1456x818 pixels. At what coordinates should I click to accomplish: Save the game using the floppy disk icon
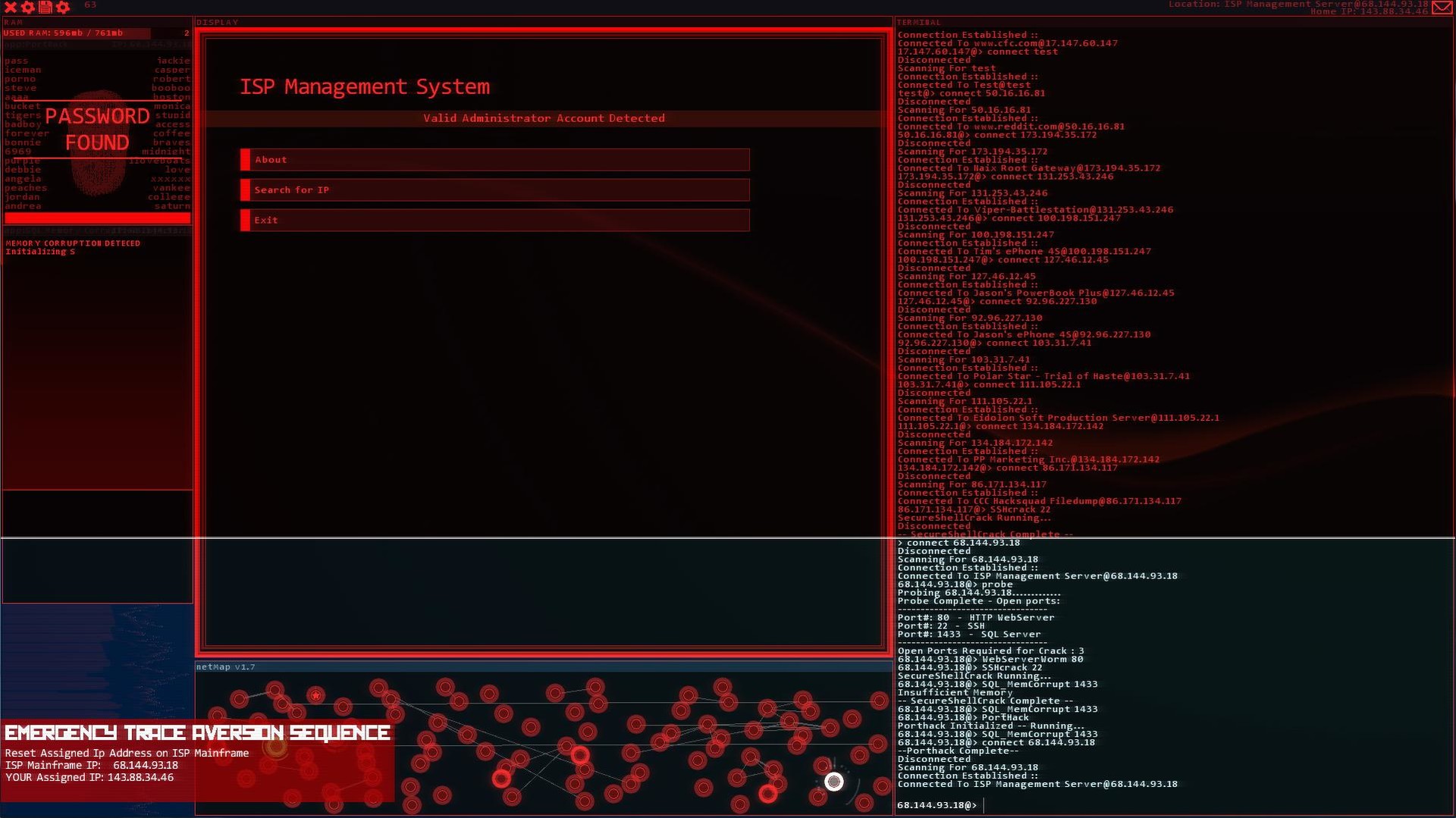46,8
